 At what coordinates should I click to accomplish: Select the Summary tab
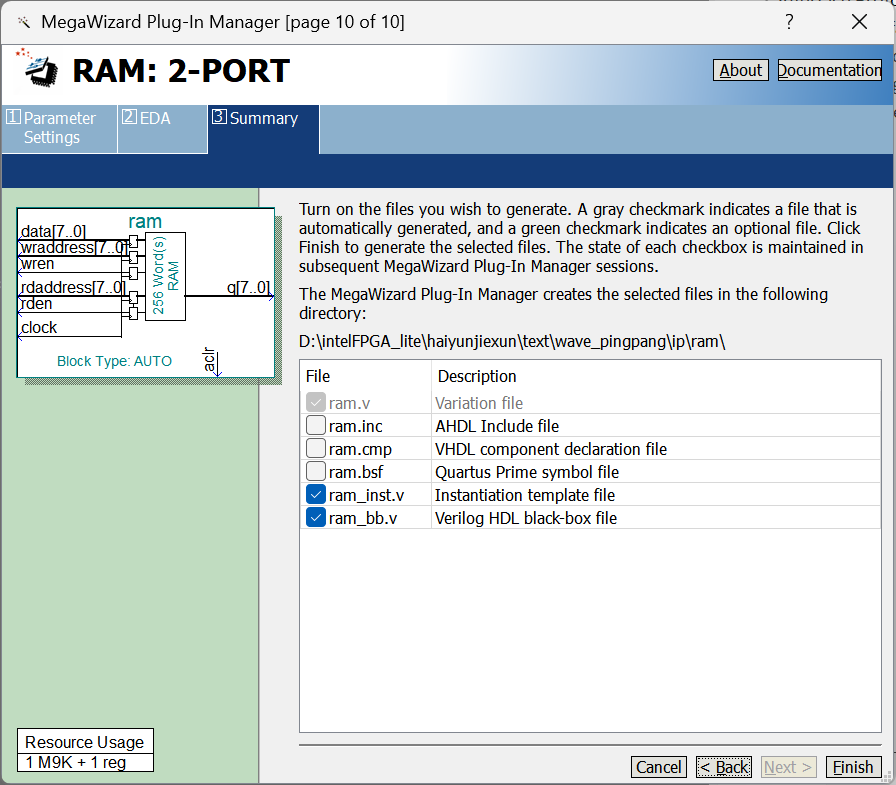point(263,129)
